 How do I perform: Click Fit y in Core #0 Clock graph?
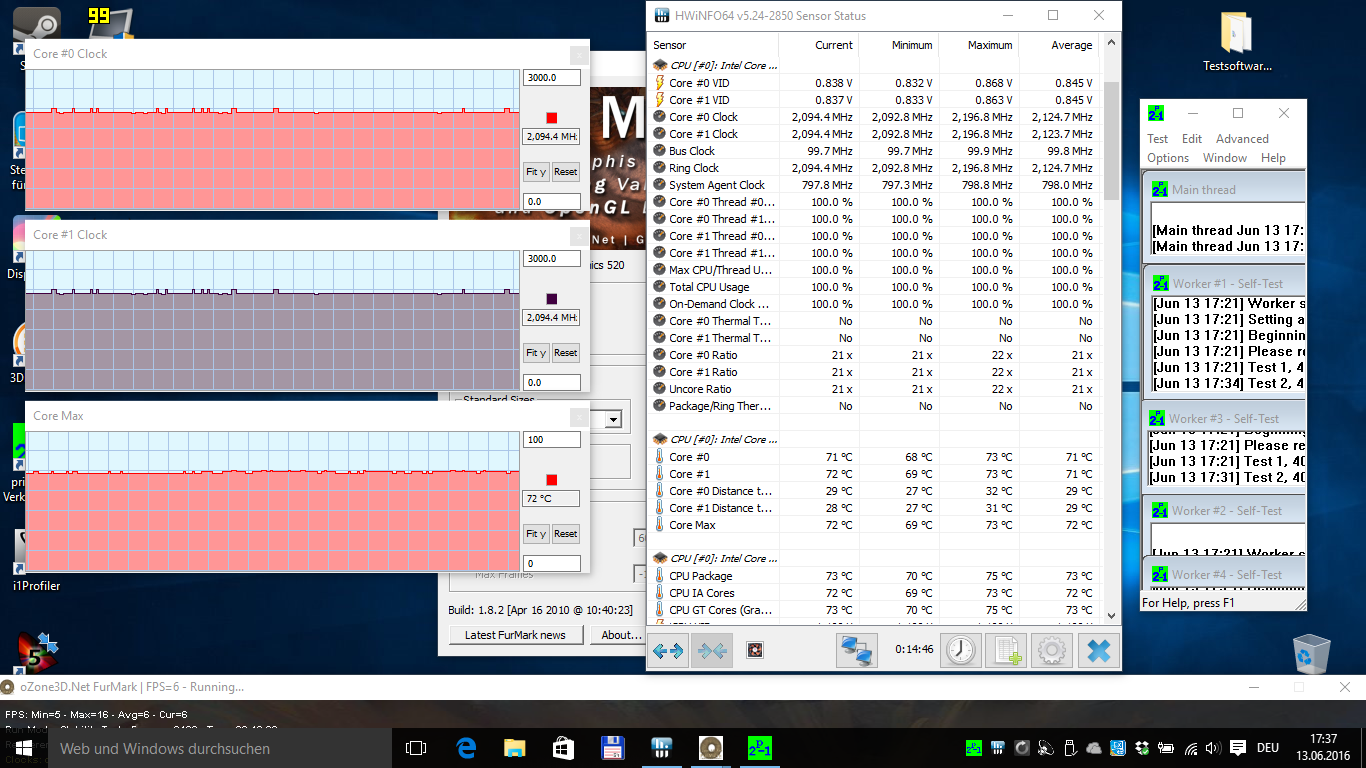(x=536, y=172)
